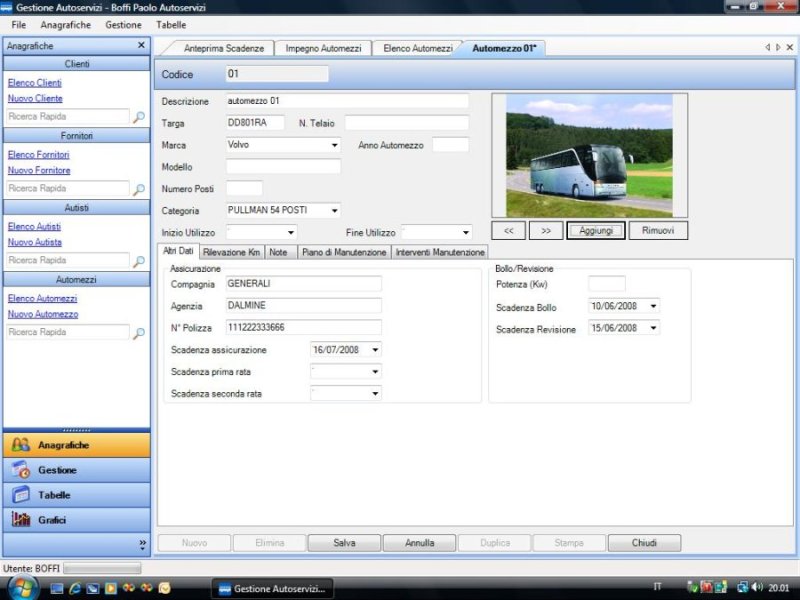The image size is (800, 600).
Task: Click the Clienti quick search magnifier icon
Action: click(139, 117)
